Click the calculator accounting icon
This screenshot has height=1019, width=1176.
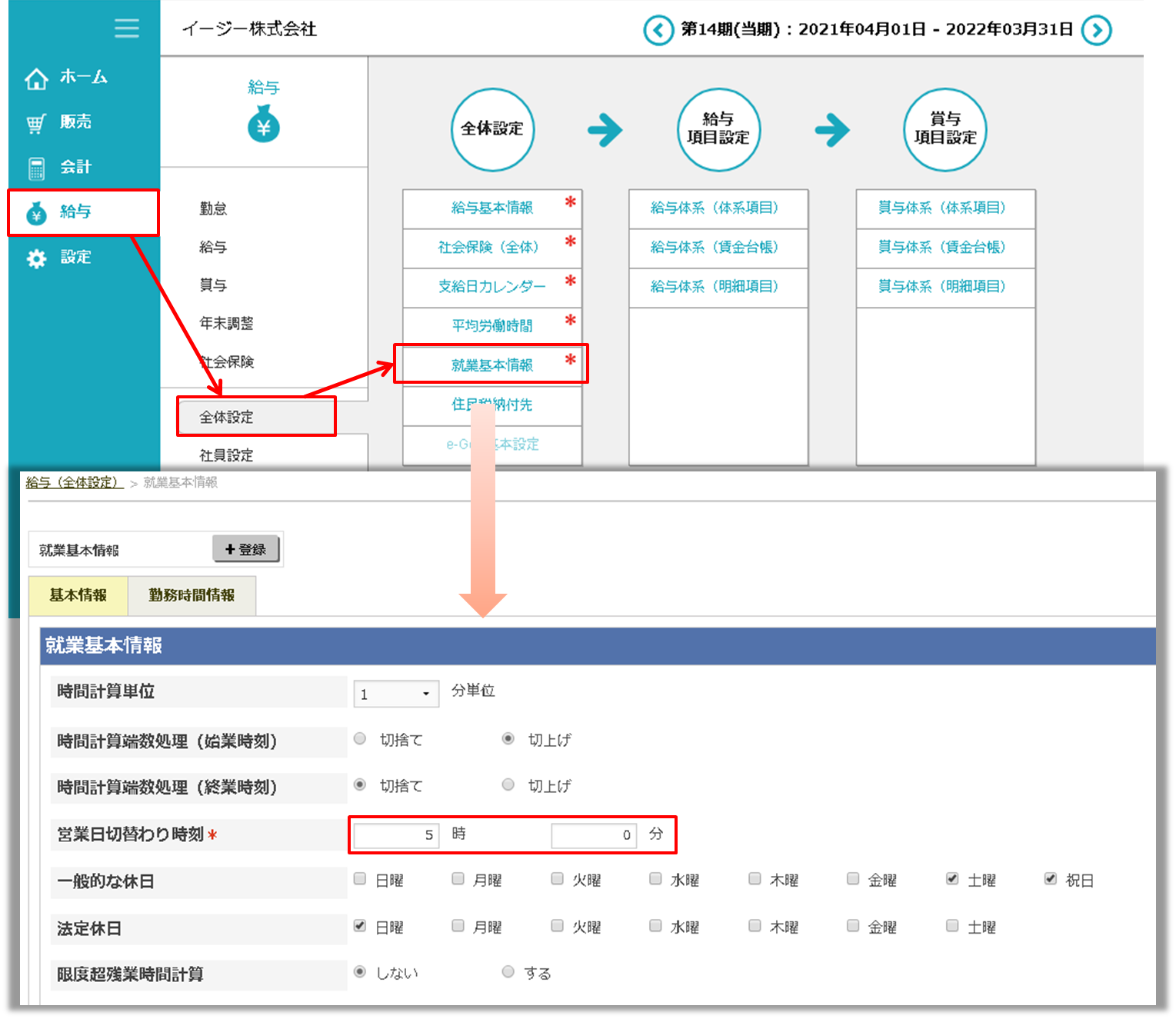coord(36,168)
